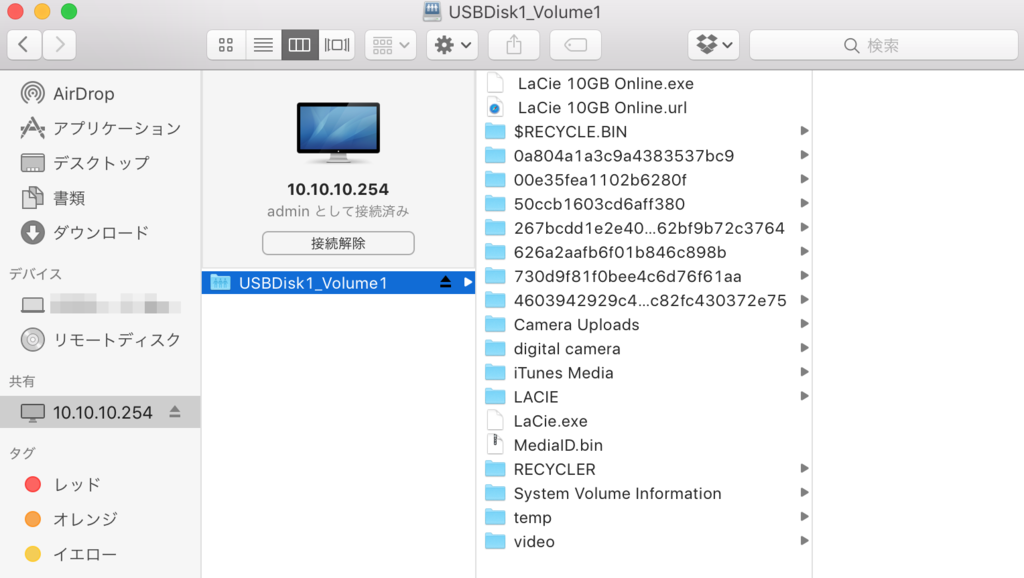Viewport: 1024px width, 578px height.
Task: Open 書類 in the sidebar
Action: (x=100, y=197)
